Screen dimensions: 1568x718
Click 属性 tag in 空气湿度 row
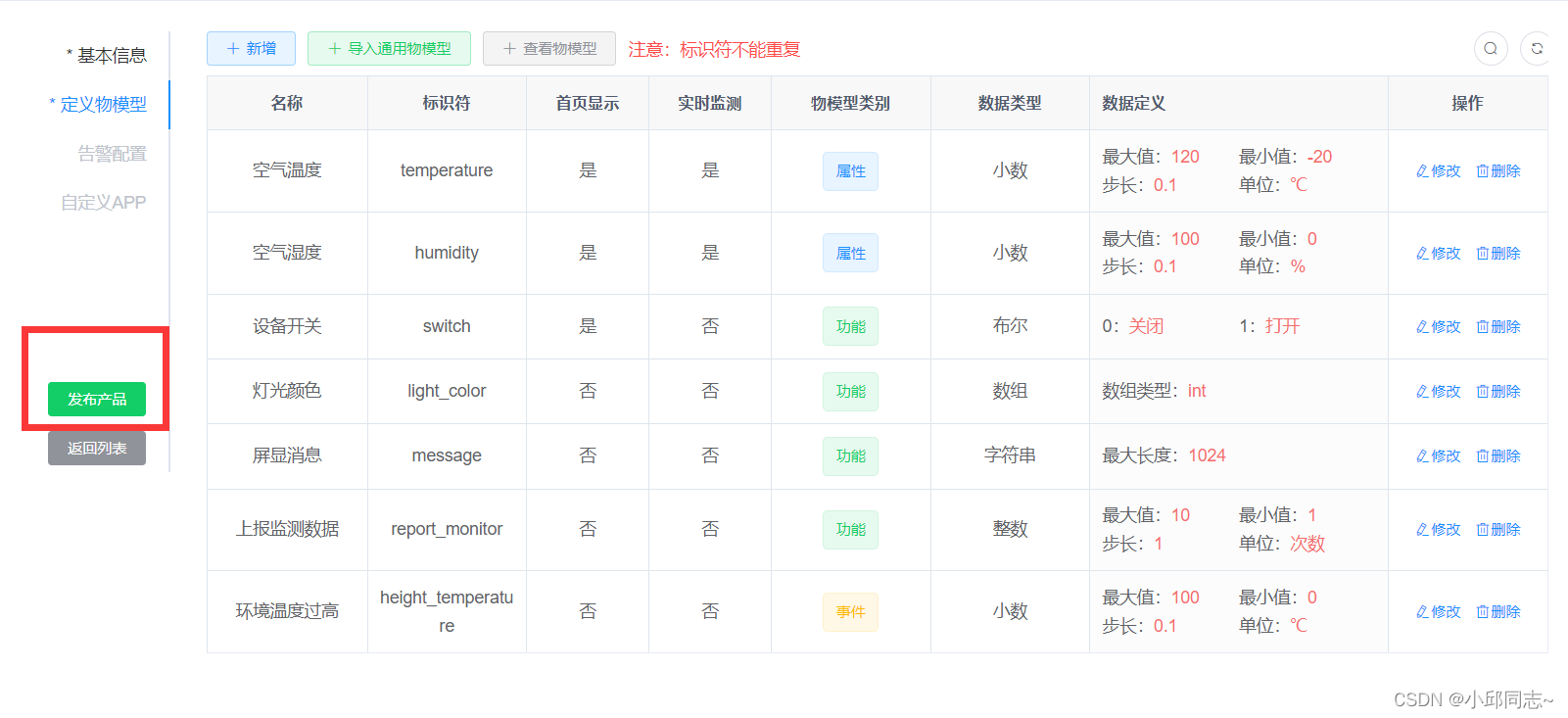pyautogui.click(x=850, y=253)
